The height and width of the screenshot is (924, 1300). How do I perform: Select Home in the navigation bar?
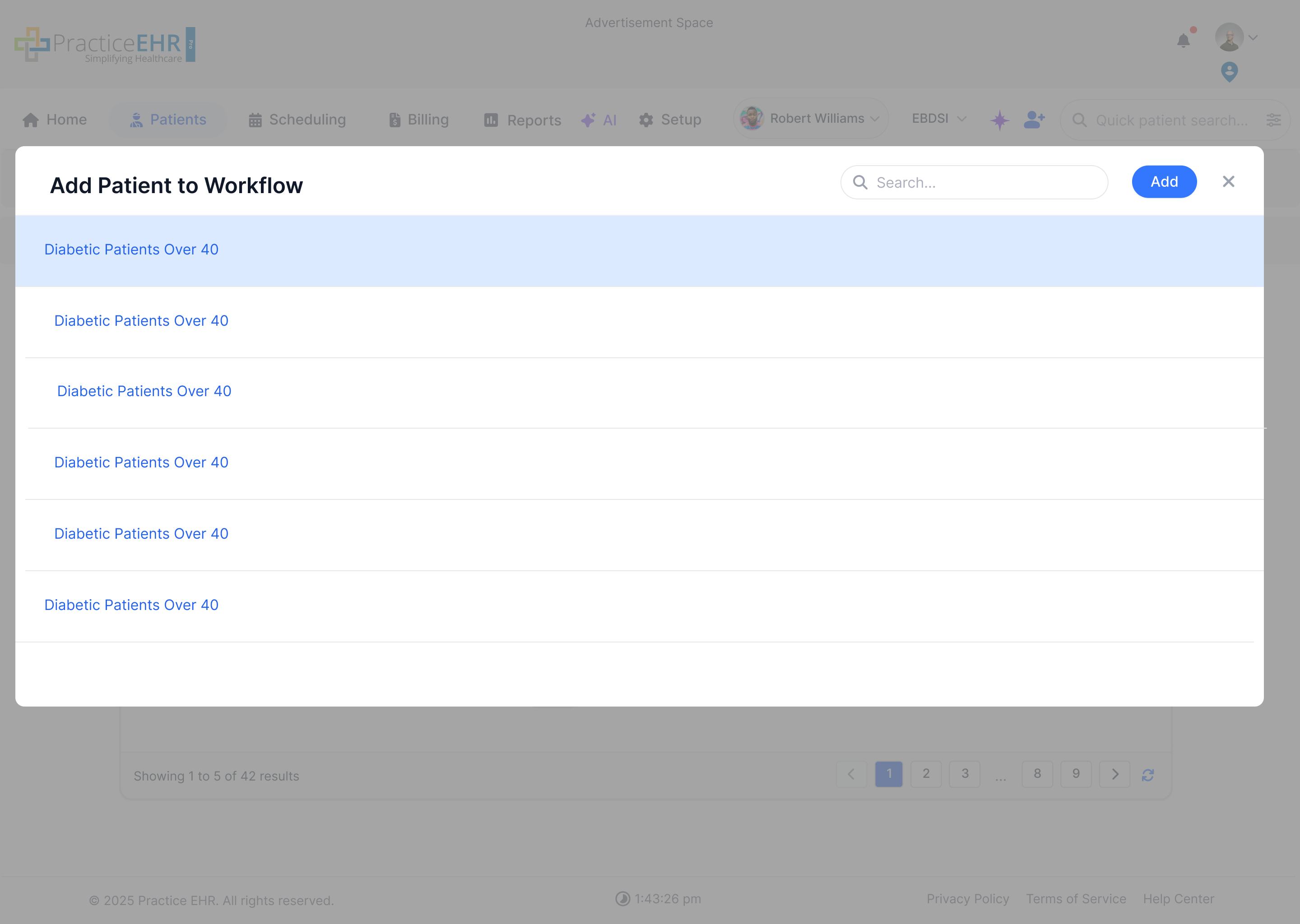click(54, 120)
